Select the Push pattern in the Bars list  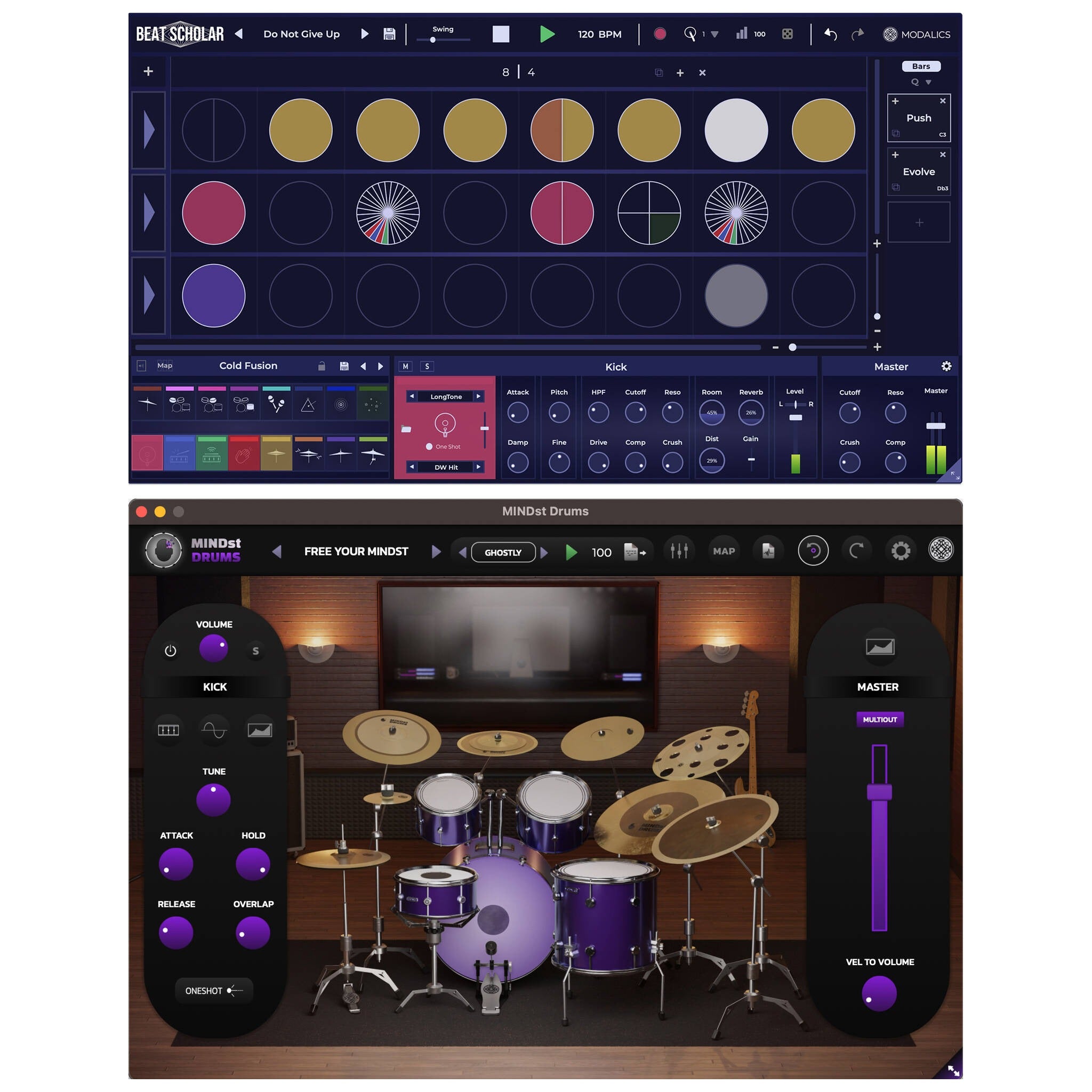pos(919,117)
